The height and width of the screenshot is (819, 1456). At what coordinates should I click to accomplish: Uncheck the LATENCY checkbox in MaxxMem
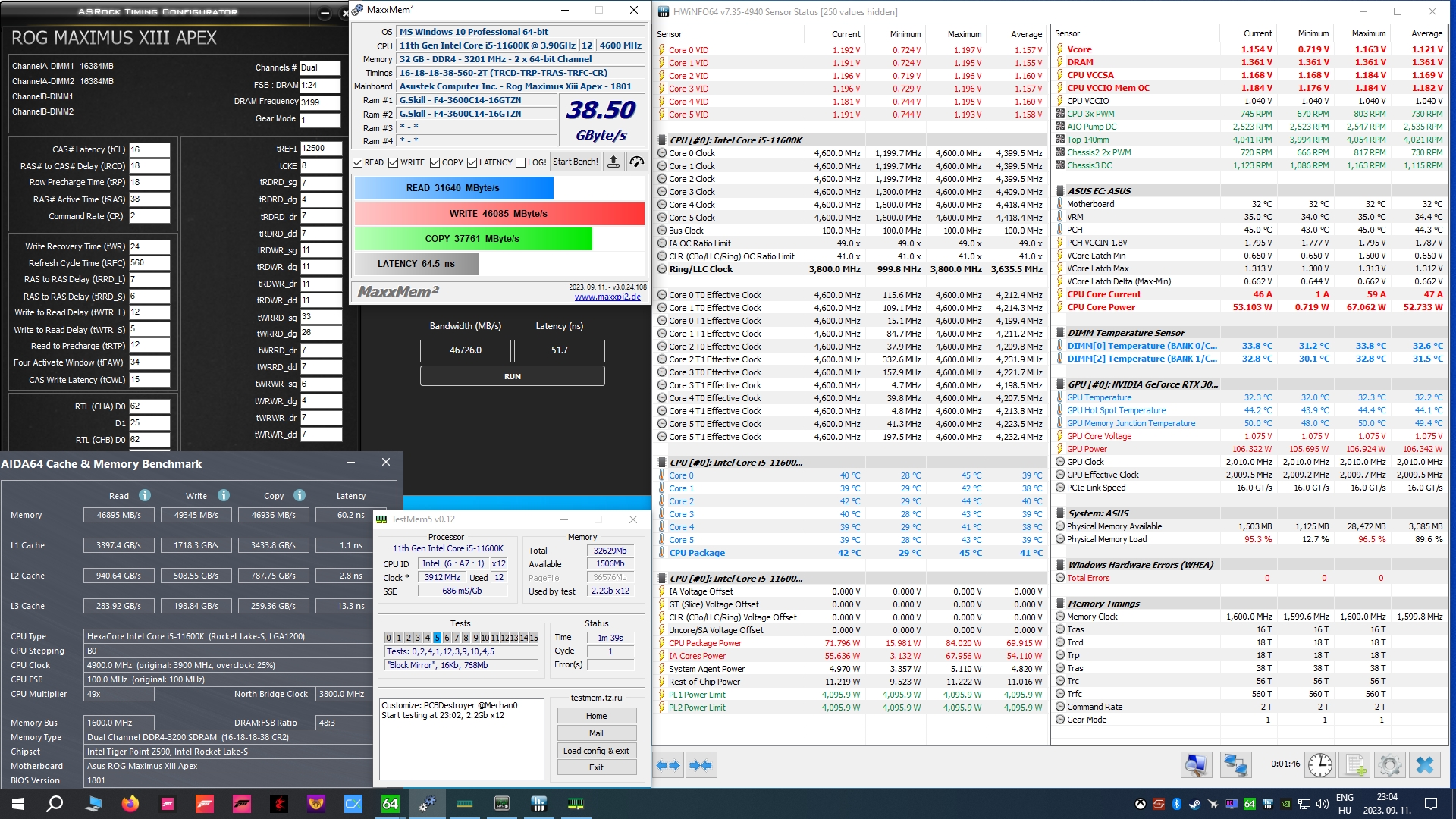pyautogui.click(x=472, y=162)
